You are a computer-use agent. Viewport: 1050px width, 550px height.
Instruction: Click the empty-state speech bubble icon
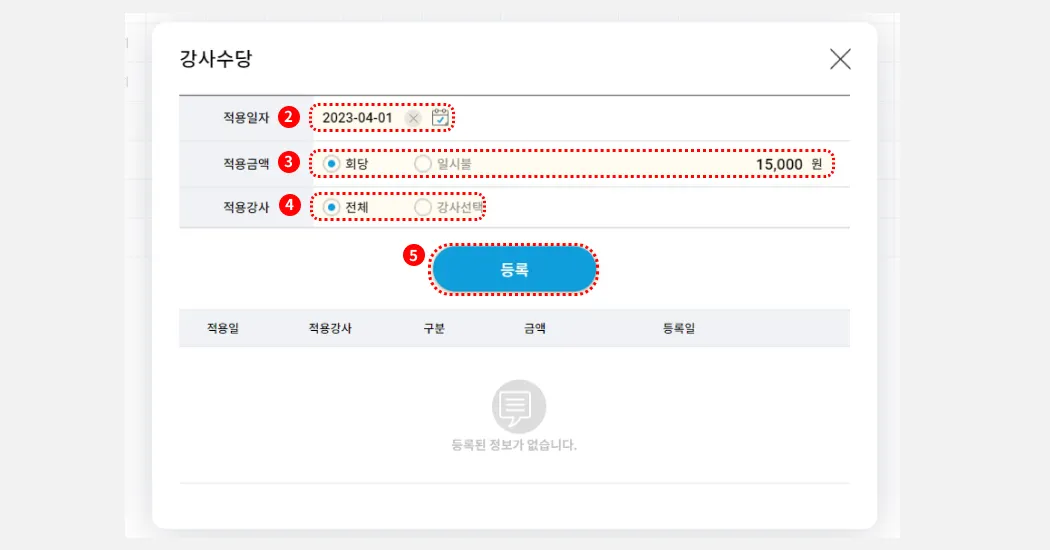pyautogui.click(x=518, y=406)
